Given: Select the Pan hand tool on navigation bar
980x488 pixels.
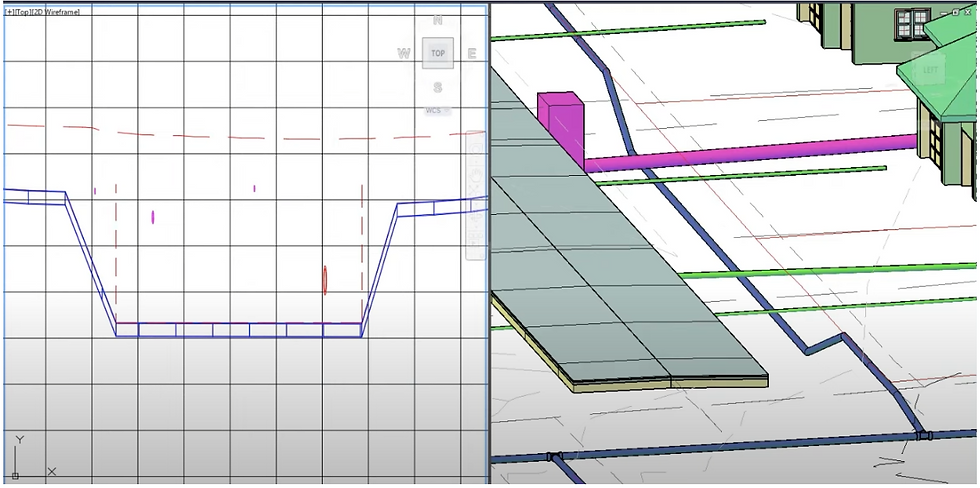Looking at the screenshot, I should point(475,175).
